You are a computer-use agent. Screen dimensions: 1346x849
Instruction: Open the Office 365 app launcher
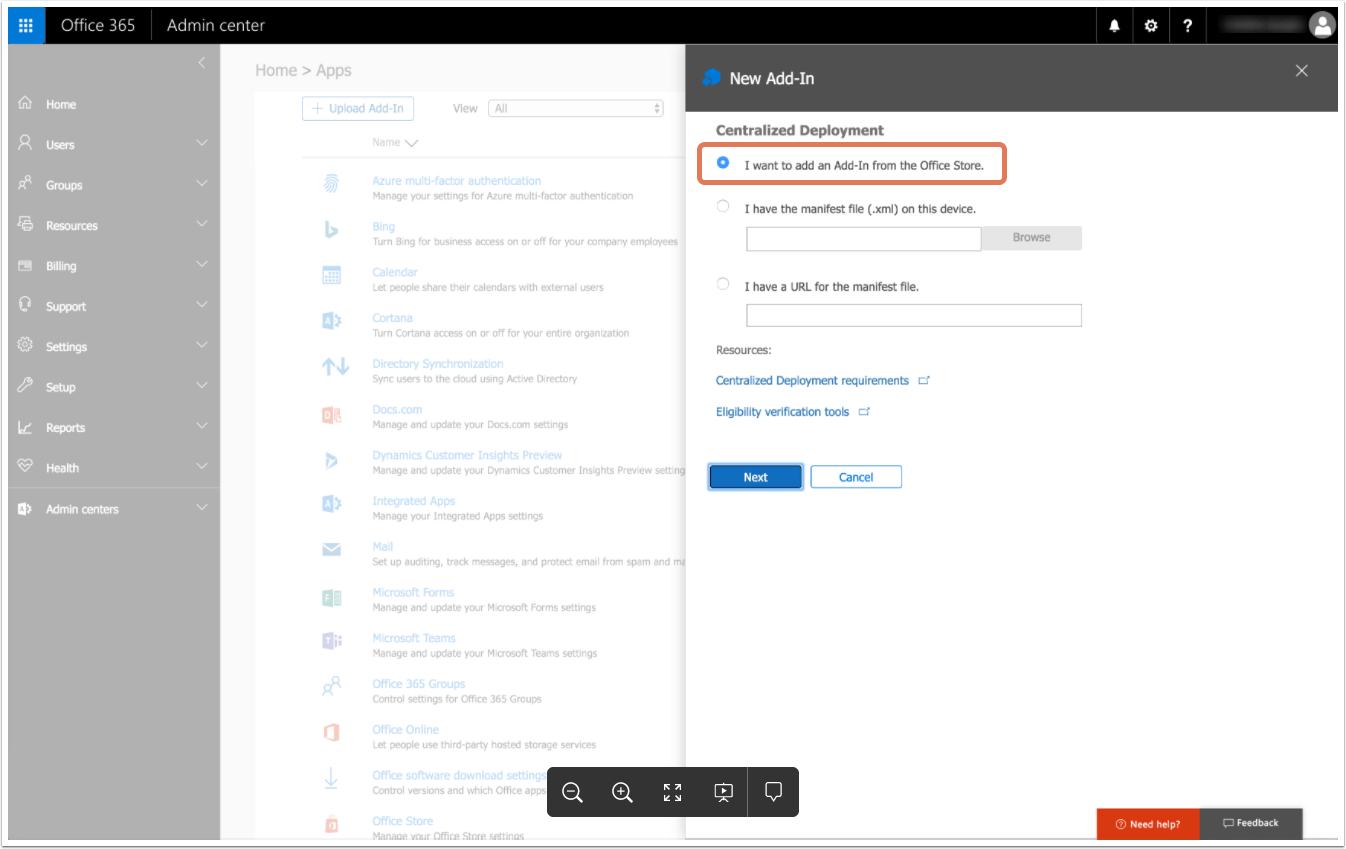coord(24,25)
